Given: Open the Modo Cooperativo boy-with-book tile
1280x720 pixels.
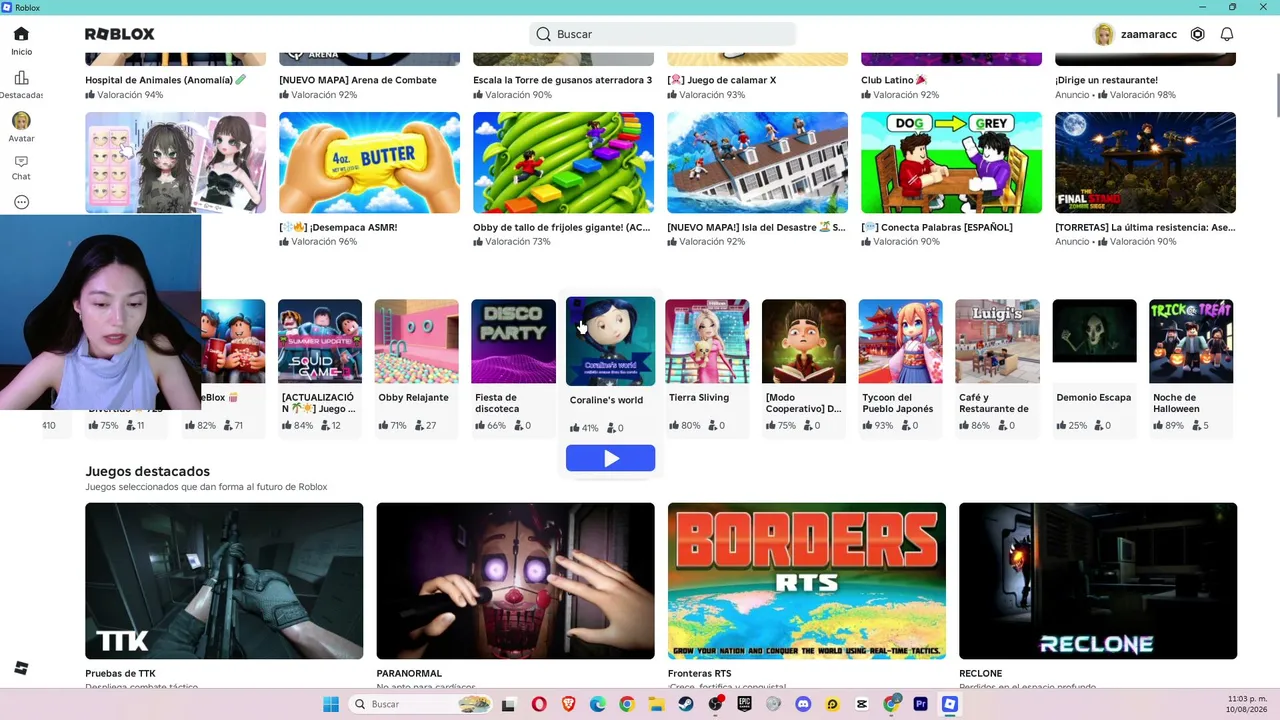Looking at the screenshot, I should [804, 341].
